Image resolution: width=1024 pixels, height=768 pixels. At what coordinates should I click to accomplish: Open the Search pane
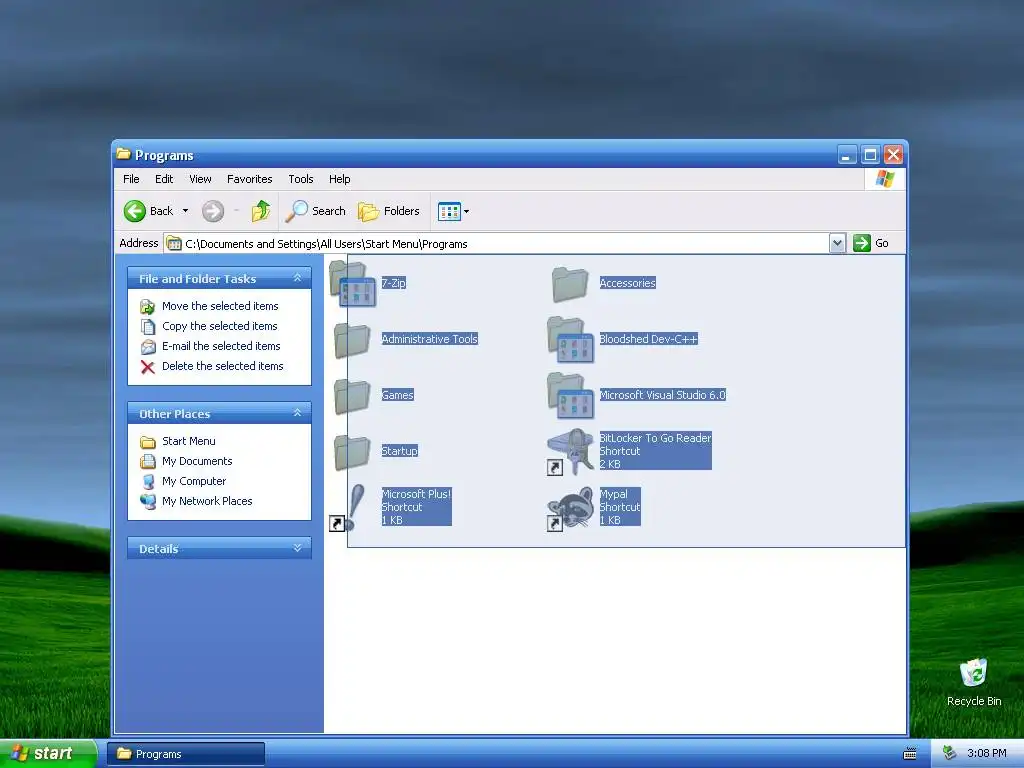(x=315, y=211)
